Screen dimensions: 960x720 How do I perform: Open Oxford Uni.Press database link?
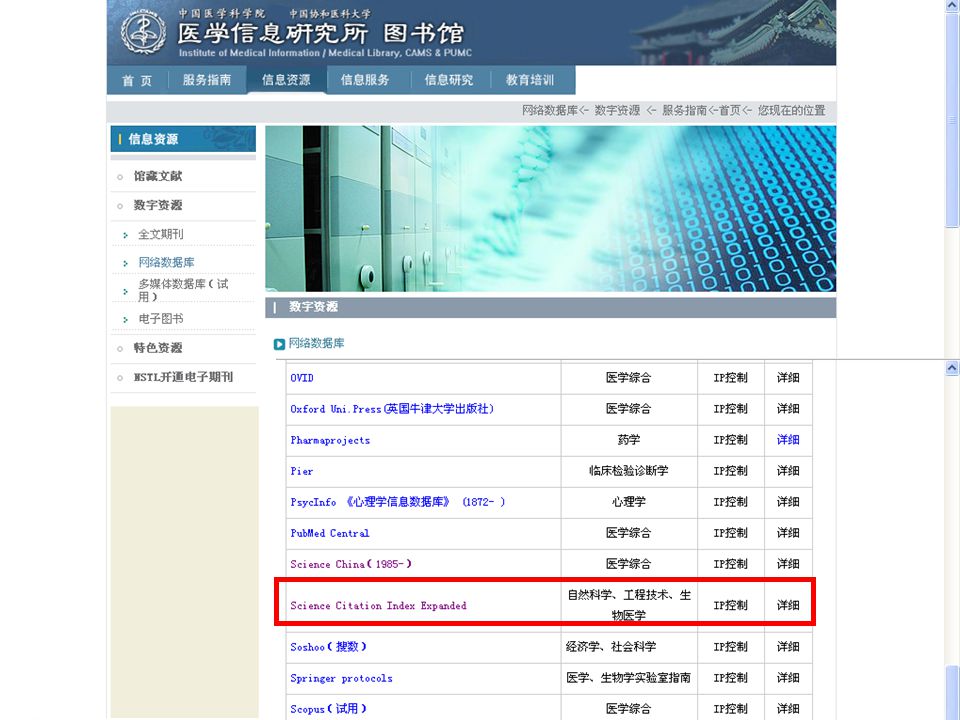(x=392, y=409)
